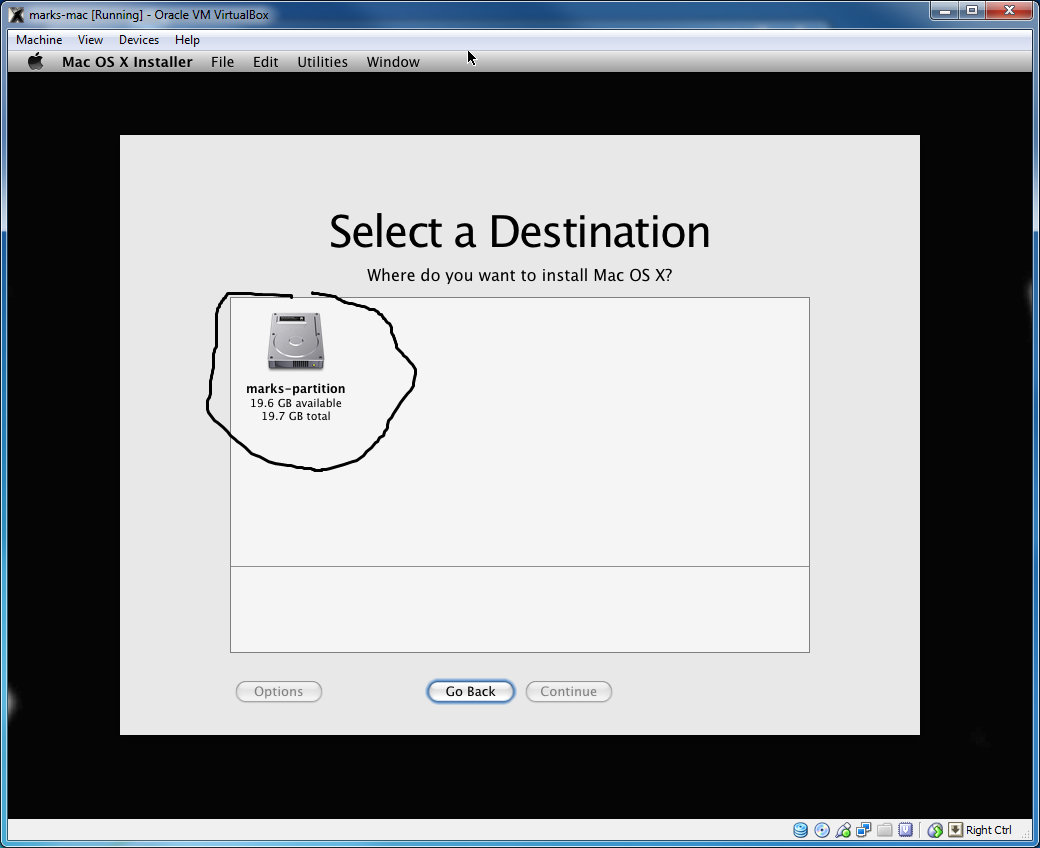Click the mouse integration status icon
The width and height of the screenshot is (1040, 848).
[935, 830]
